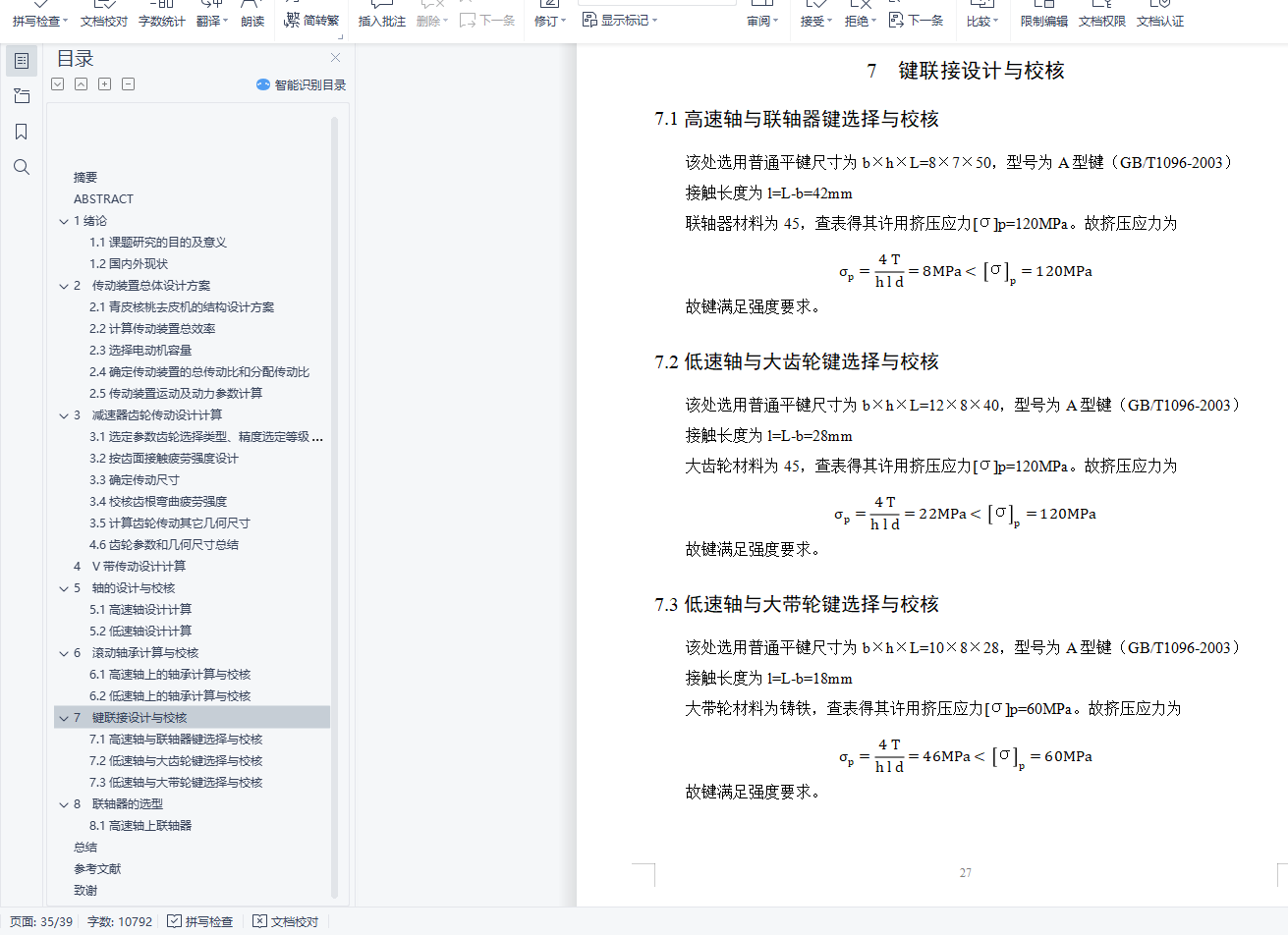The width and height of the screenshot is (1288, 935).
Task: Click 文档校对 in the bottom status bar
Action: (286, 921)
